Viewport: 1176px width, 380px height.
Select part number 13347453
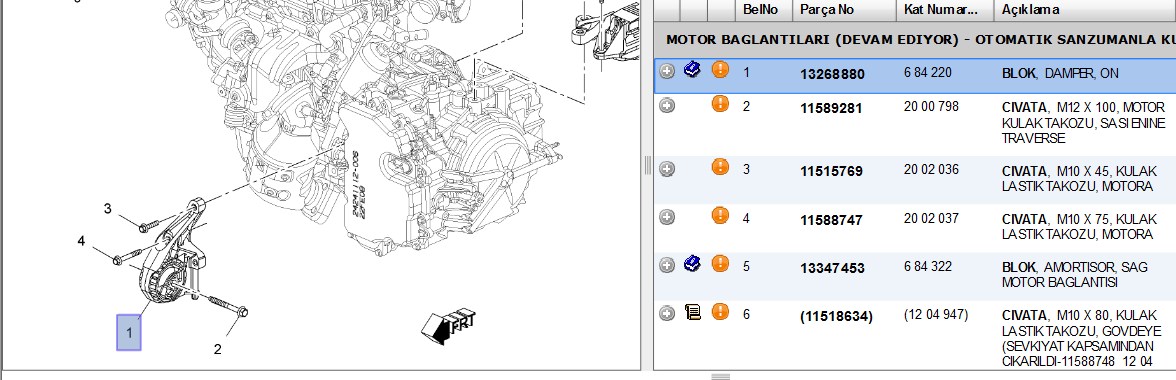coord(832,268)
